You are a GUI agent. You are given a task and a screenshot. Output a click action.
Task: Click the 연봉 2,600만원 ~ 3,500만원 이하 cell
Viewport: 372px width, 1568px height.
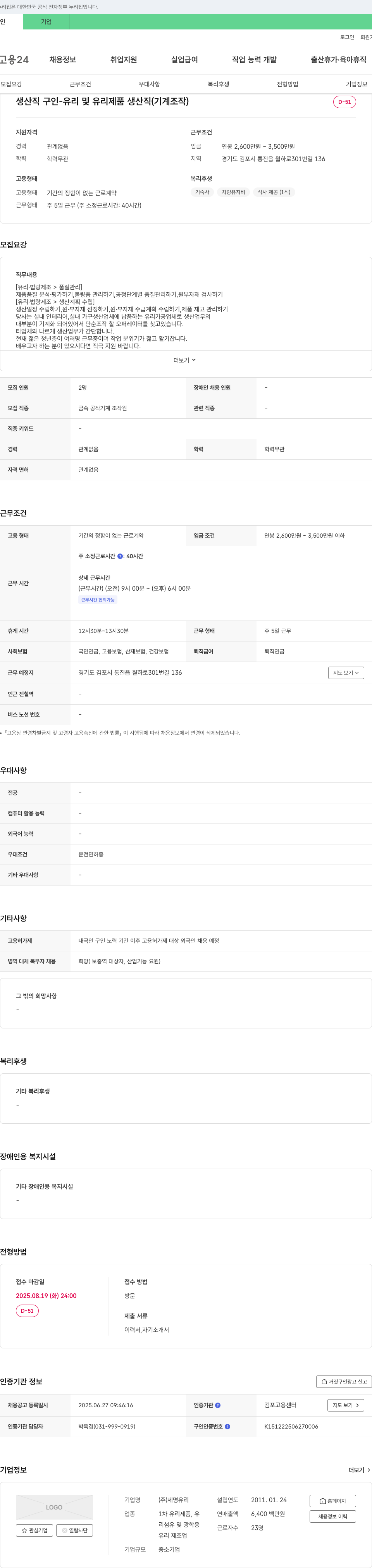click(x=305, y=536)
